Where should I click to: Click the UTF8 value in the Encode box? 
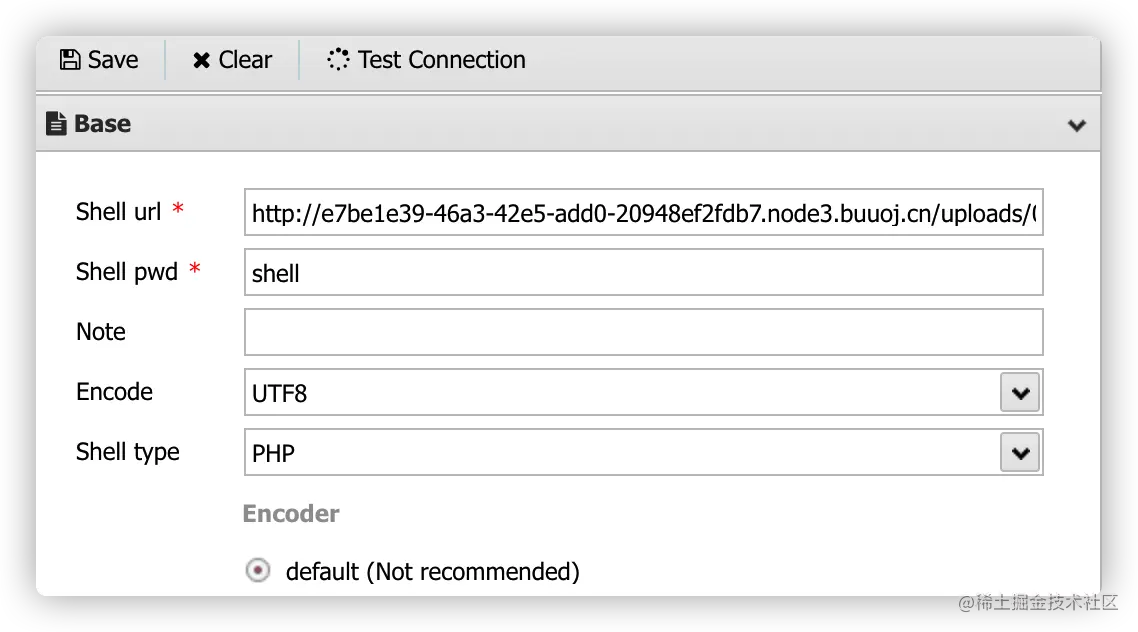(x=280, y=393)
